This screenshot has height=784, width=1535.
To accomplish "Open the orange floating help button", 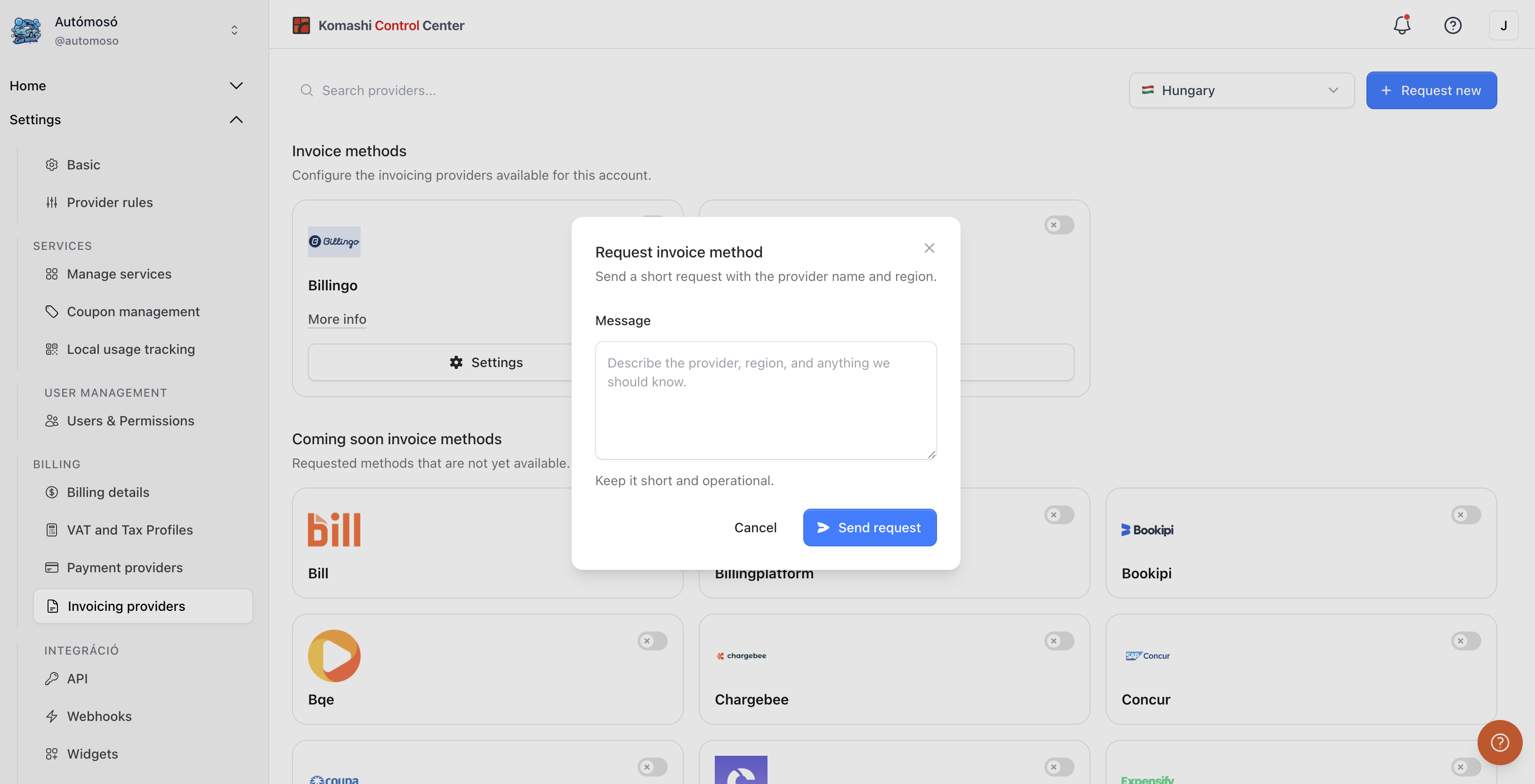I will coord(1499,742).
